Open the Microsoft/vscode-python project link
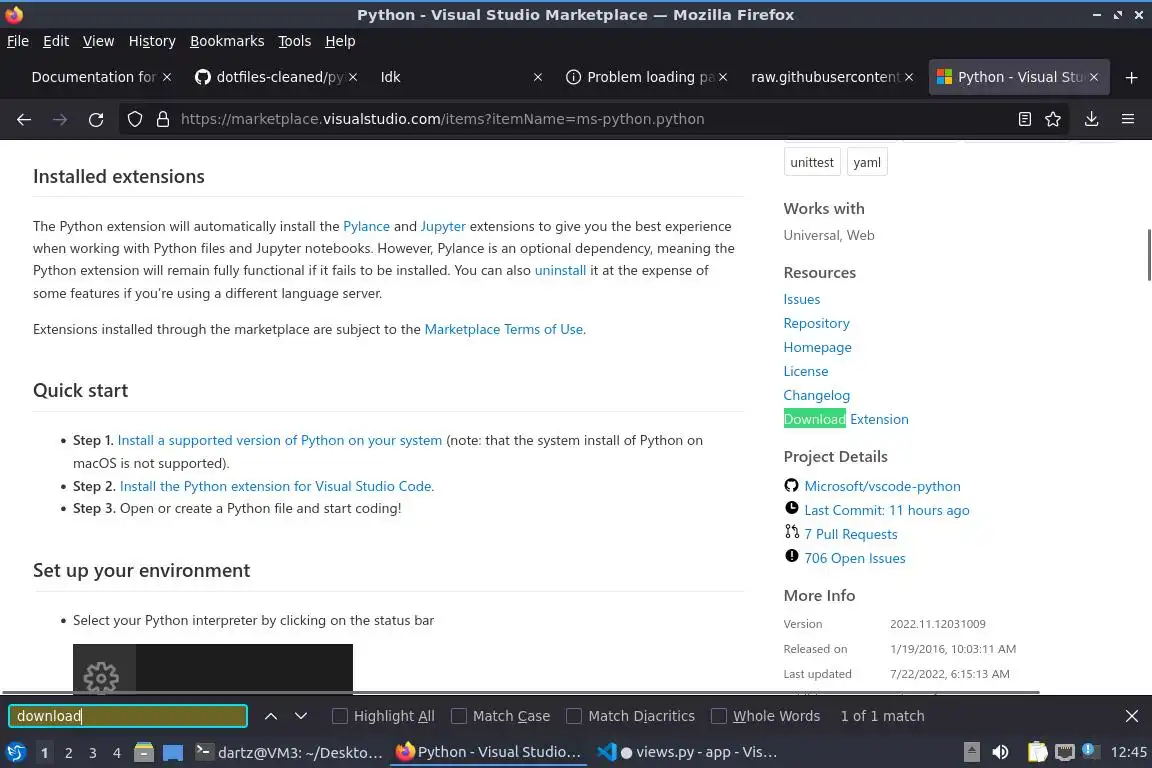 (882, 486)
